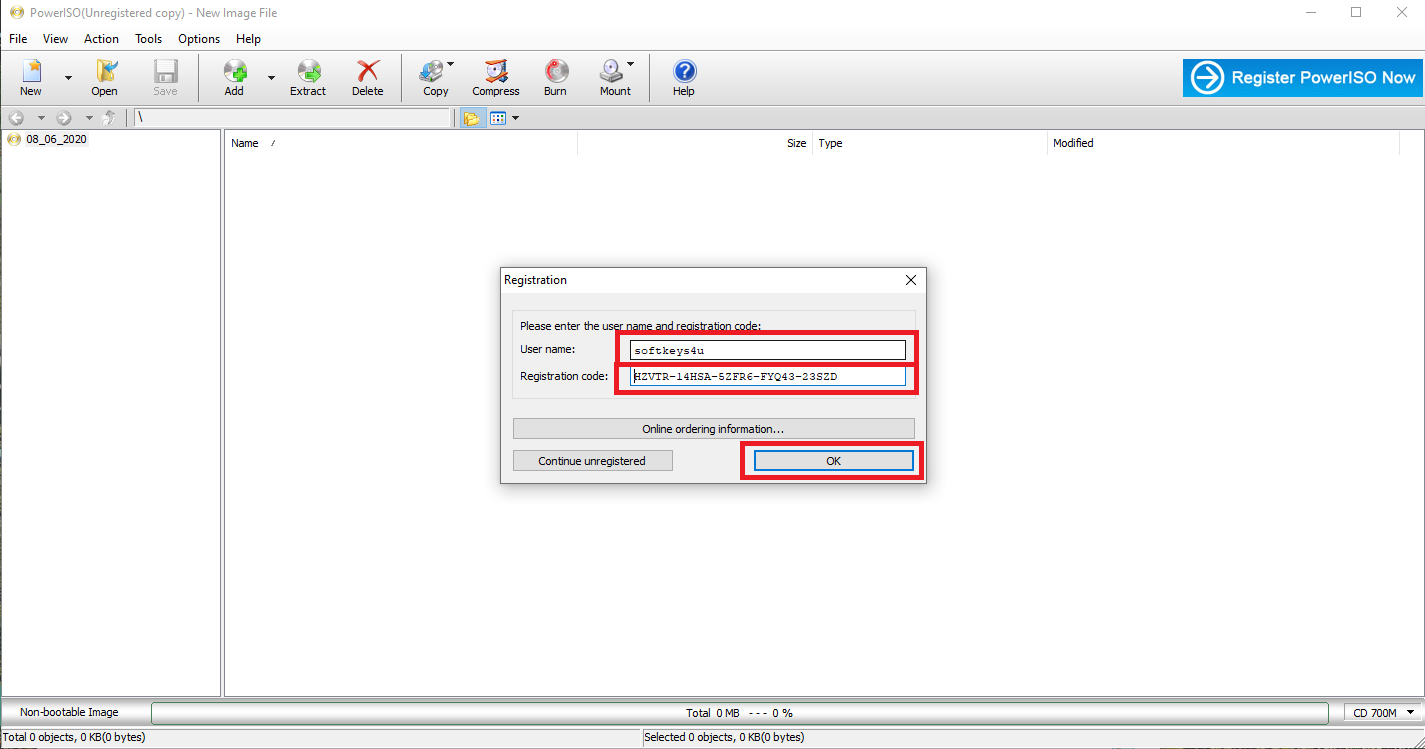Open the View menu

coord(55,39)
